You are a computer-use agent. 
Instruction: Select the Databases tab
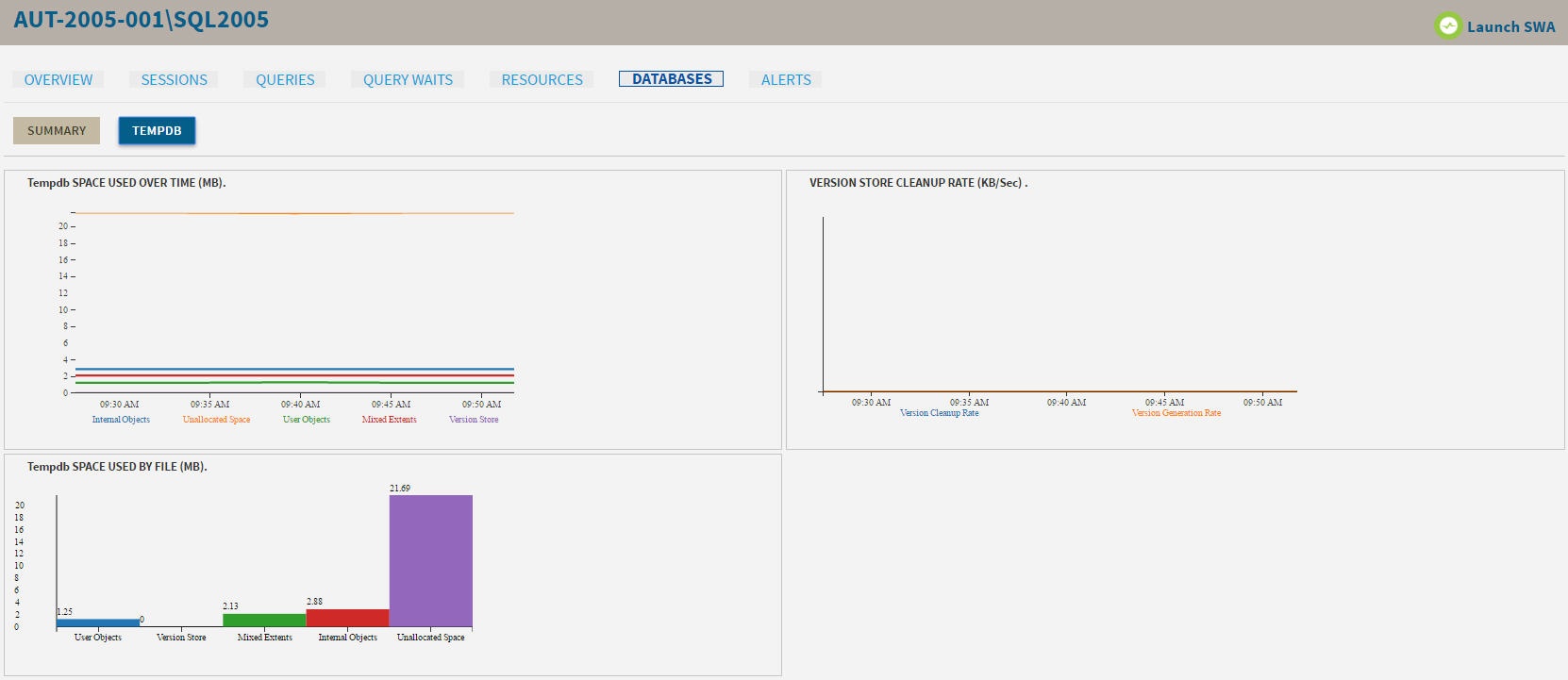click(672, 79)
